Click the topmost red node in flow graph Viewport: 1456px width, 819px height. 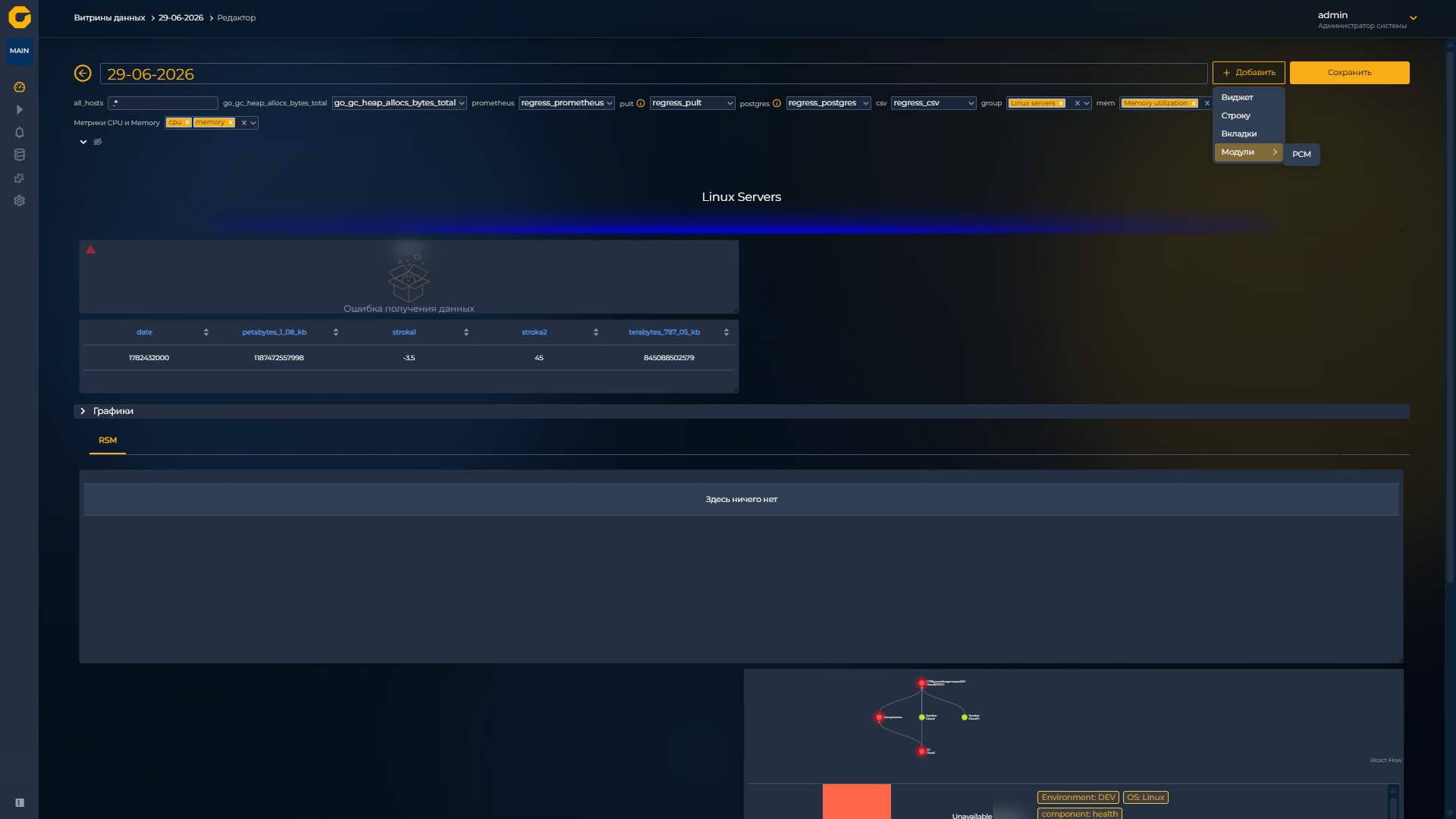click(921, 683)
